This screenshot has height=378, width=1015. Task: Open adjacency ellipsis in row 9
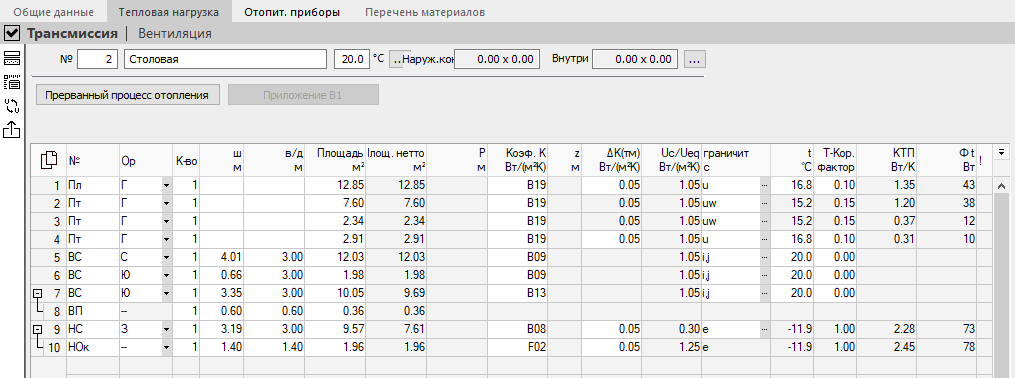pyautogui.click(x=764, y=329)
